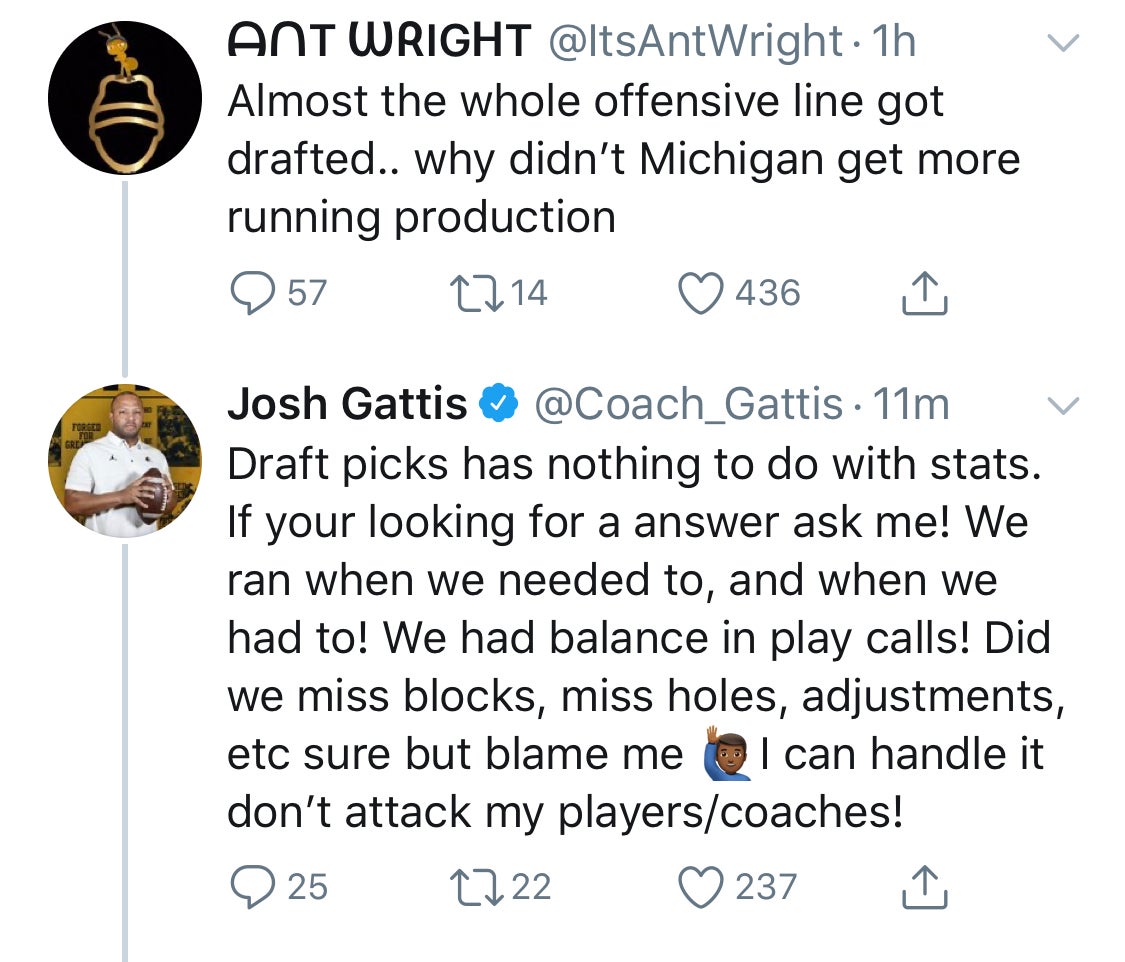
Task: Retweet Josh Gattis's tweet
Action: [x=476, y=887]
